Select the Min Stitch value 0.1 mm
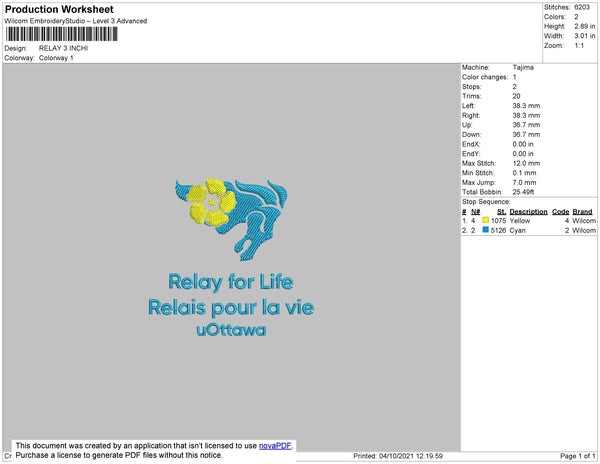Viewport: 600px width, 464px height. pos(525,173)
